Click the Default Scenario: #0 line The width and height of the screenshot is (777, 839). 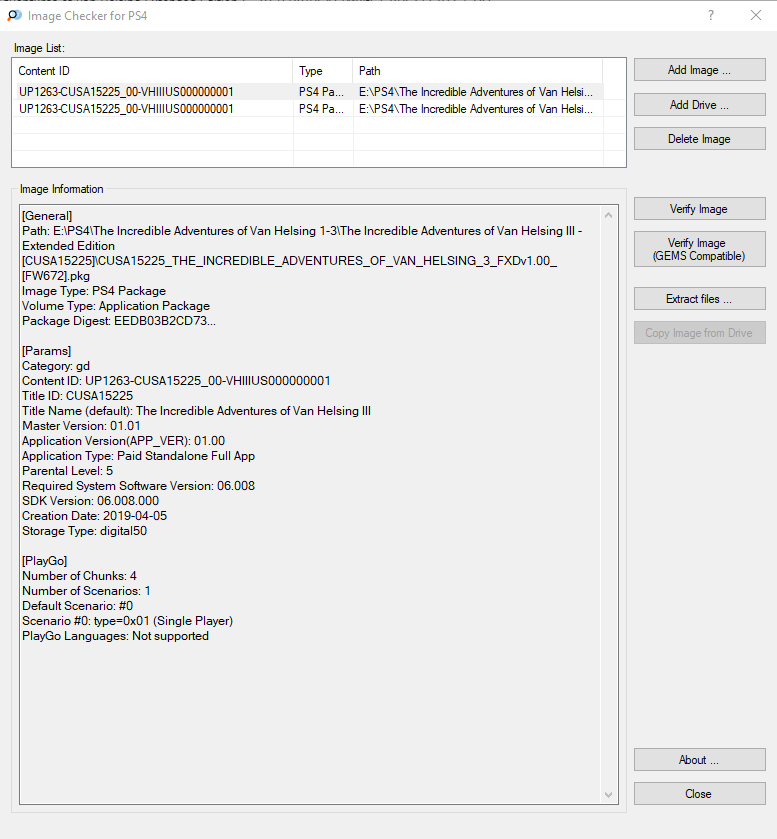click(78, 606)
